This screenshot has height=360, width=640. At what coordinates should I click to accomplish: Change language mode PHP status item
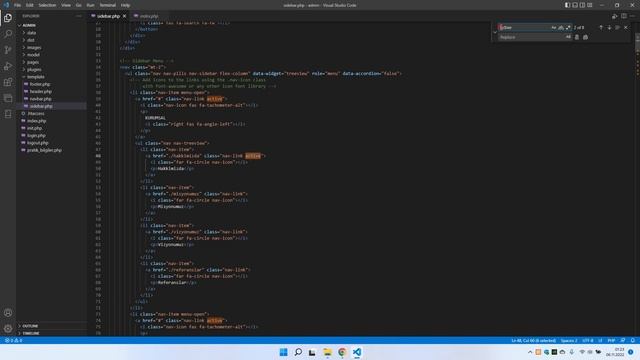pos(611,340)
